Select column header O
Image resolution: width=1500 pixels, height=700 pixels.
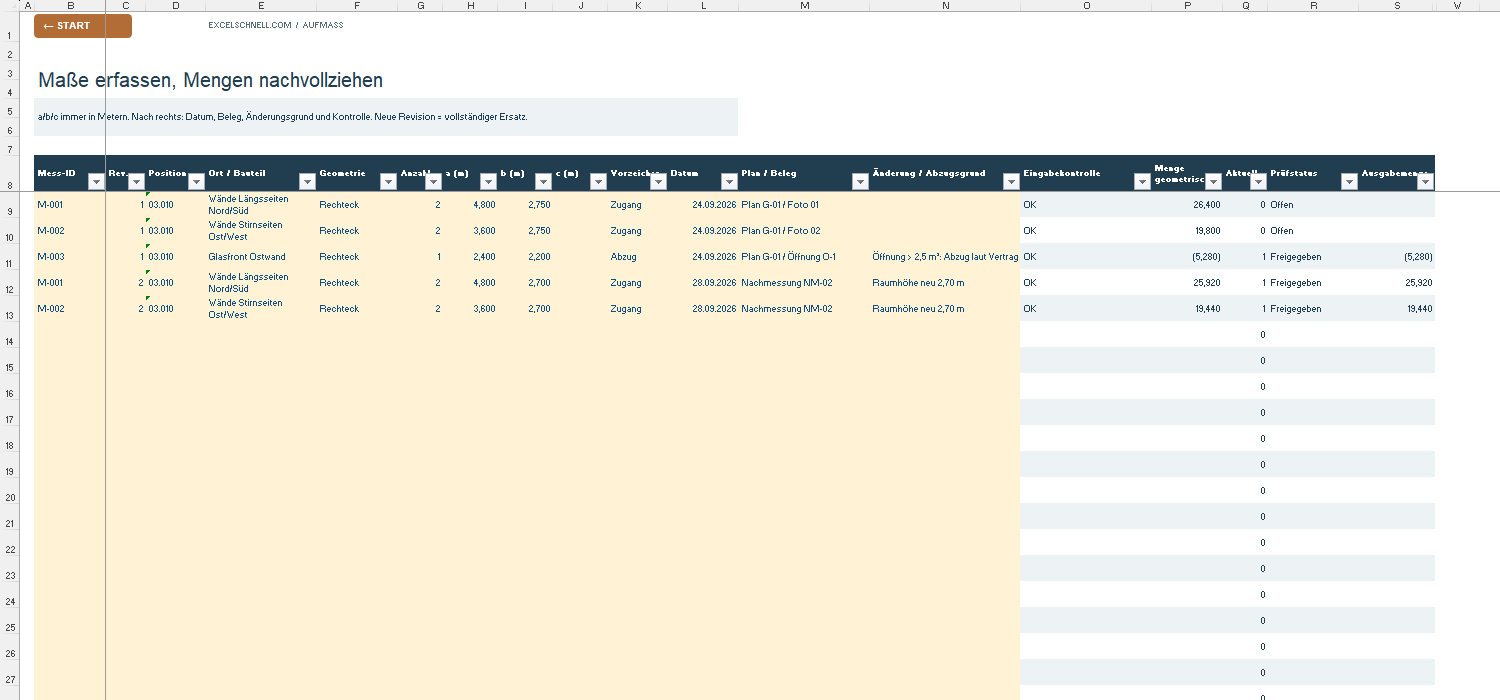pos(1086,6)
